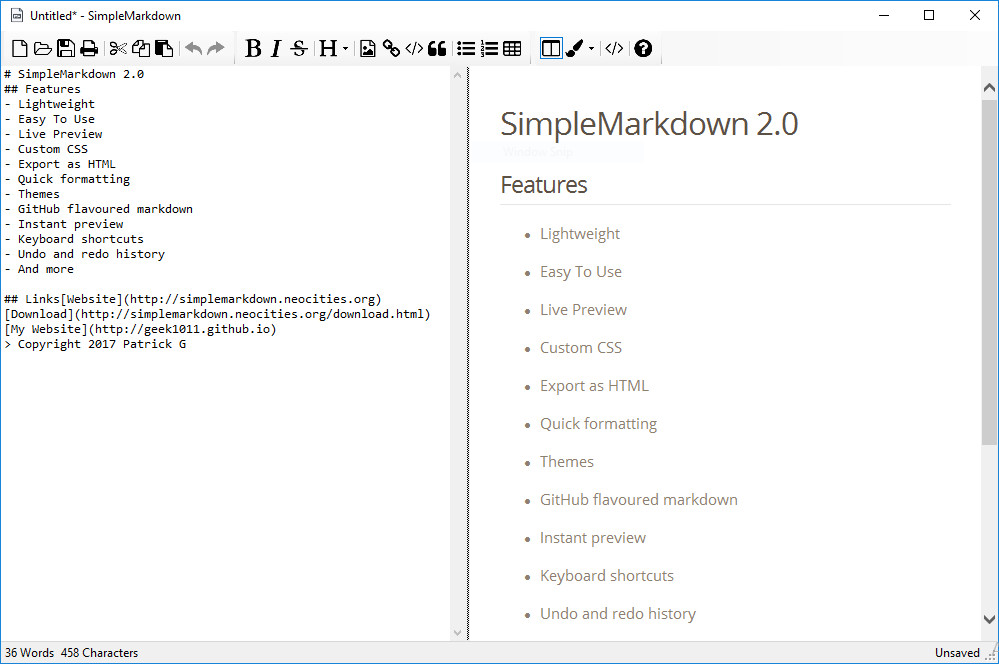Place cursor on '- Easy To Use' editor line
999x664 pixels.
tap(50, 119)
